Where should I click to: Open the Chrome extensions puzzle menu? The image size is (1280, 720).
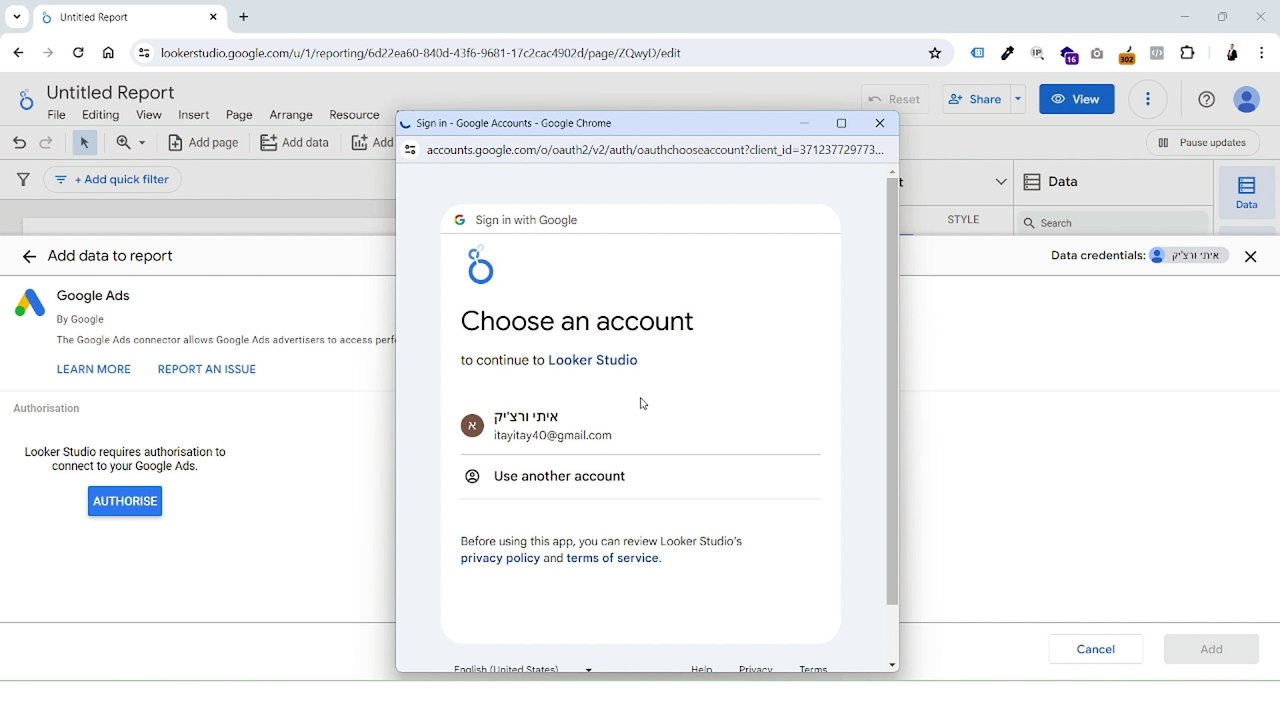1188,53
